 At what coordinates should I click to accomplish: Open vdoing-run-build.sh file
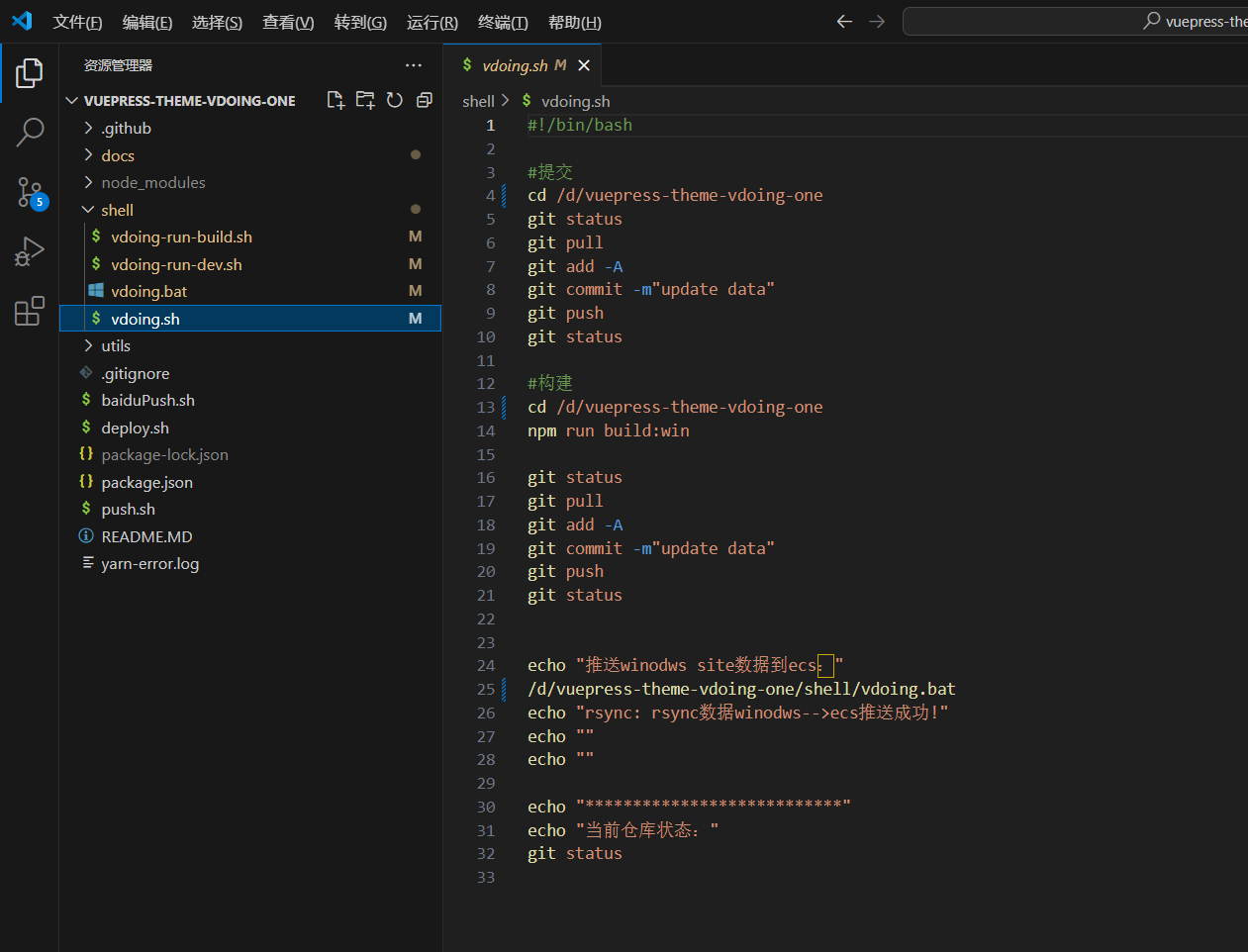click(x=250, y=237)
